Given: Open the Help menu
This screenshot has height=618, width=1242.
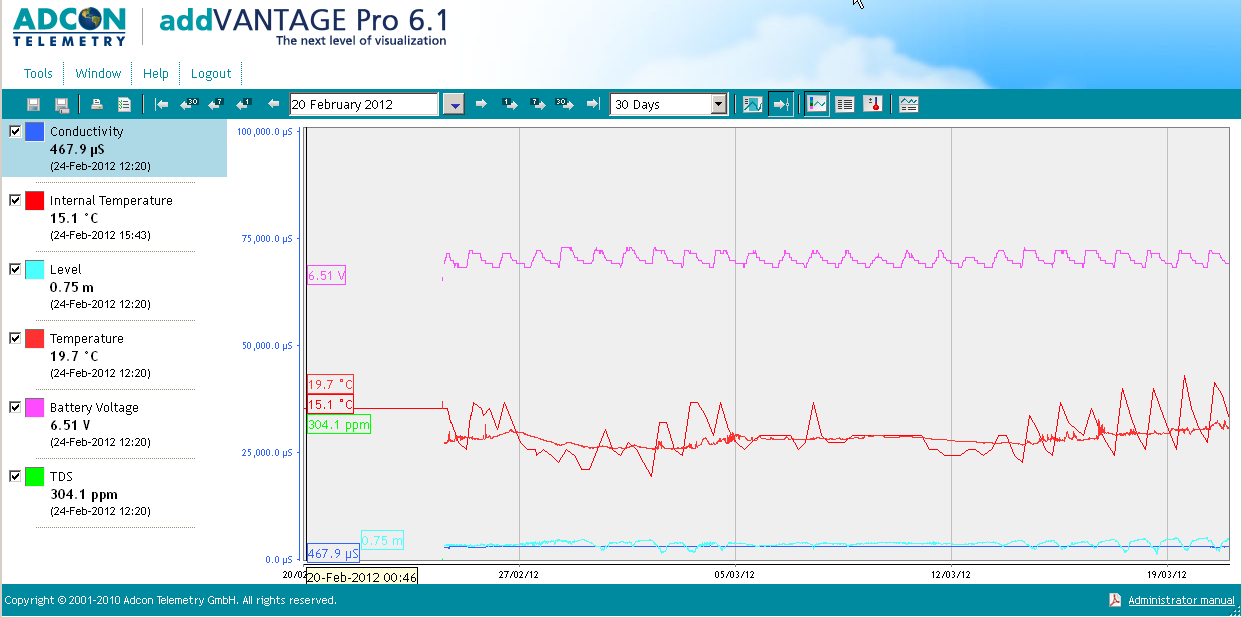Looking at the screenshot, I should 155,73.
